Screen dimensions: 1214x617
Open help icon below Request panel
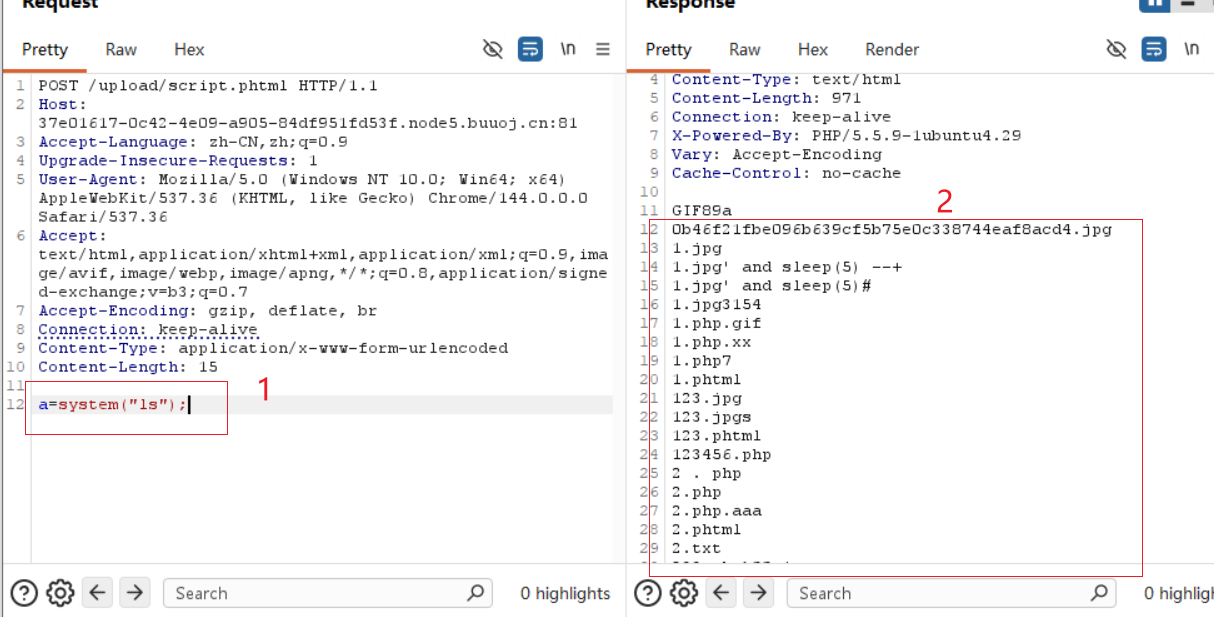pyautogui.click(x=24, y=593)
